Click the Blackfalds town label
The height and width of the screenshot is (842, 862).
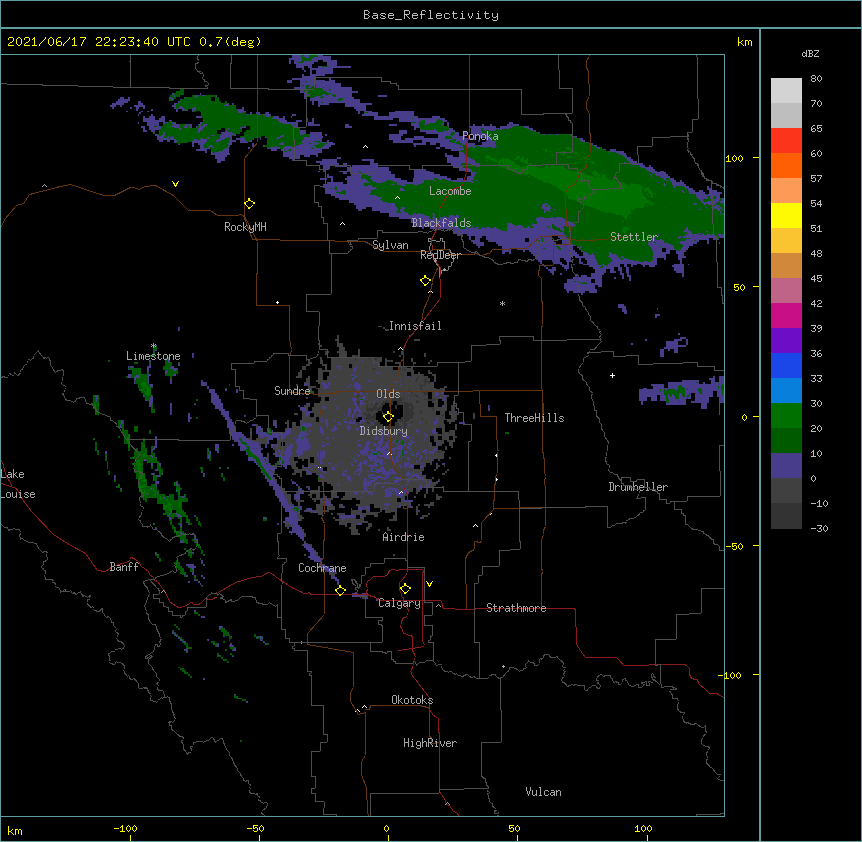click(x=441, y=223)
